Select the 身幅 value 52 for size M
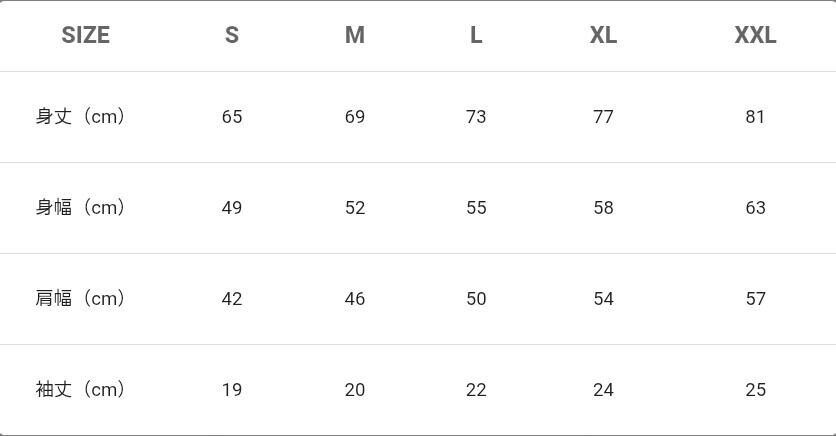Screen dimensions: 836x436 coord(355,208)
